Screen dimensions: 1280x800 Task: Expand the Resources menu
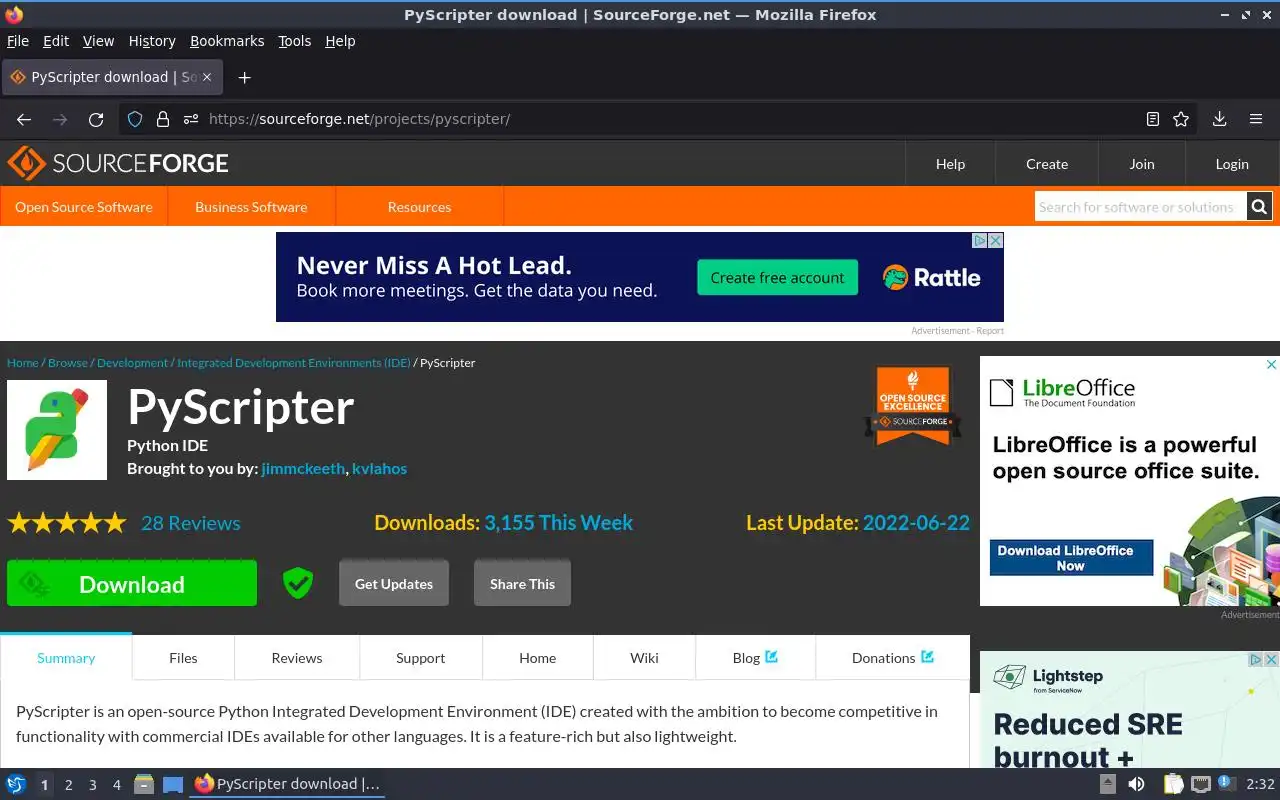[x=419, y=207]
